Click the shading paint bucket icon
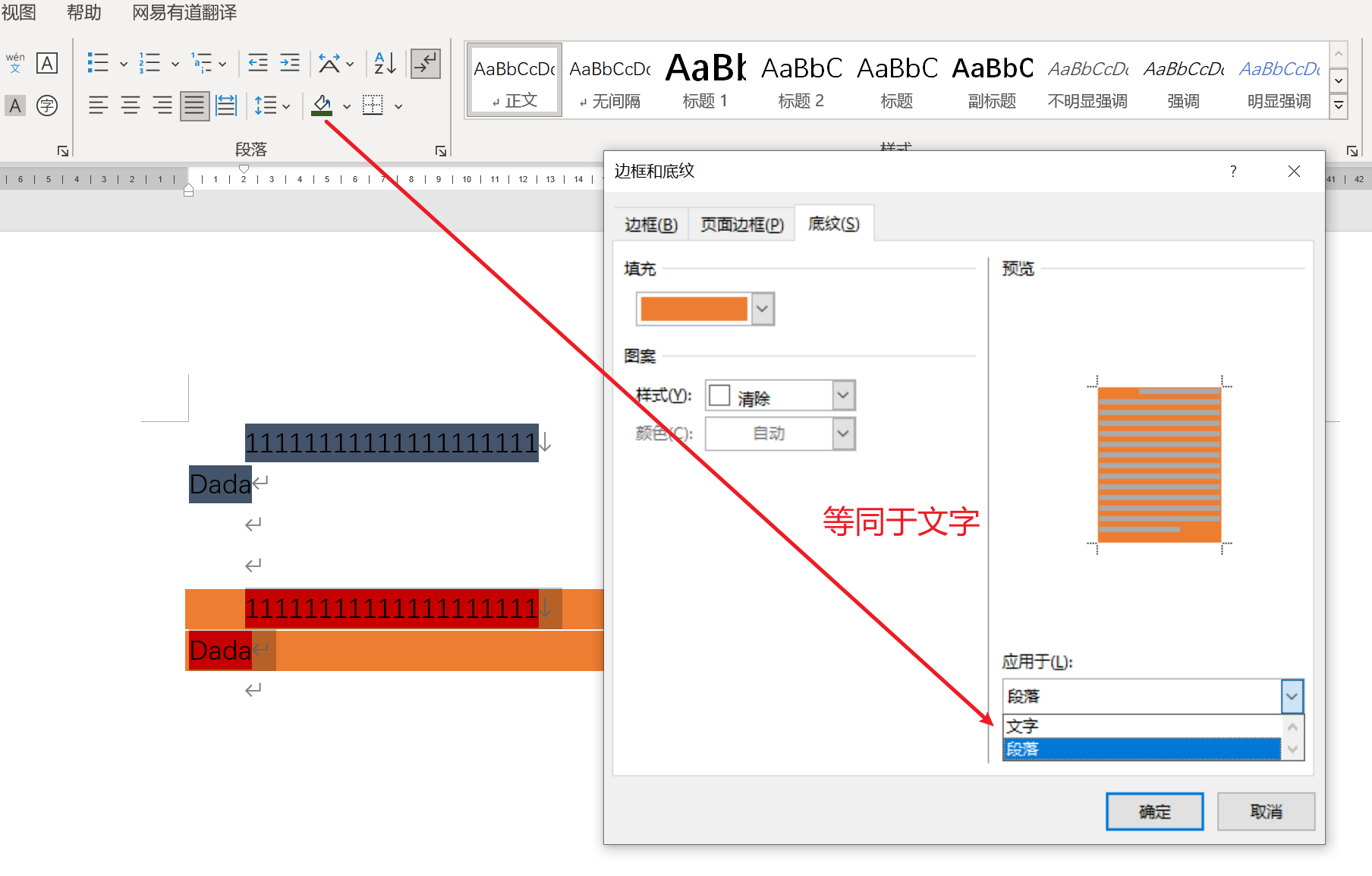This screenshot has height=876, width=1372. 322,106
